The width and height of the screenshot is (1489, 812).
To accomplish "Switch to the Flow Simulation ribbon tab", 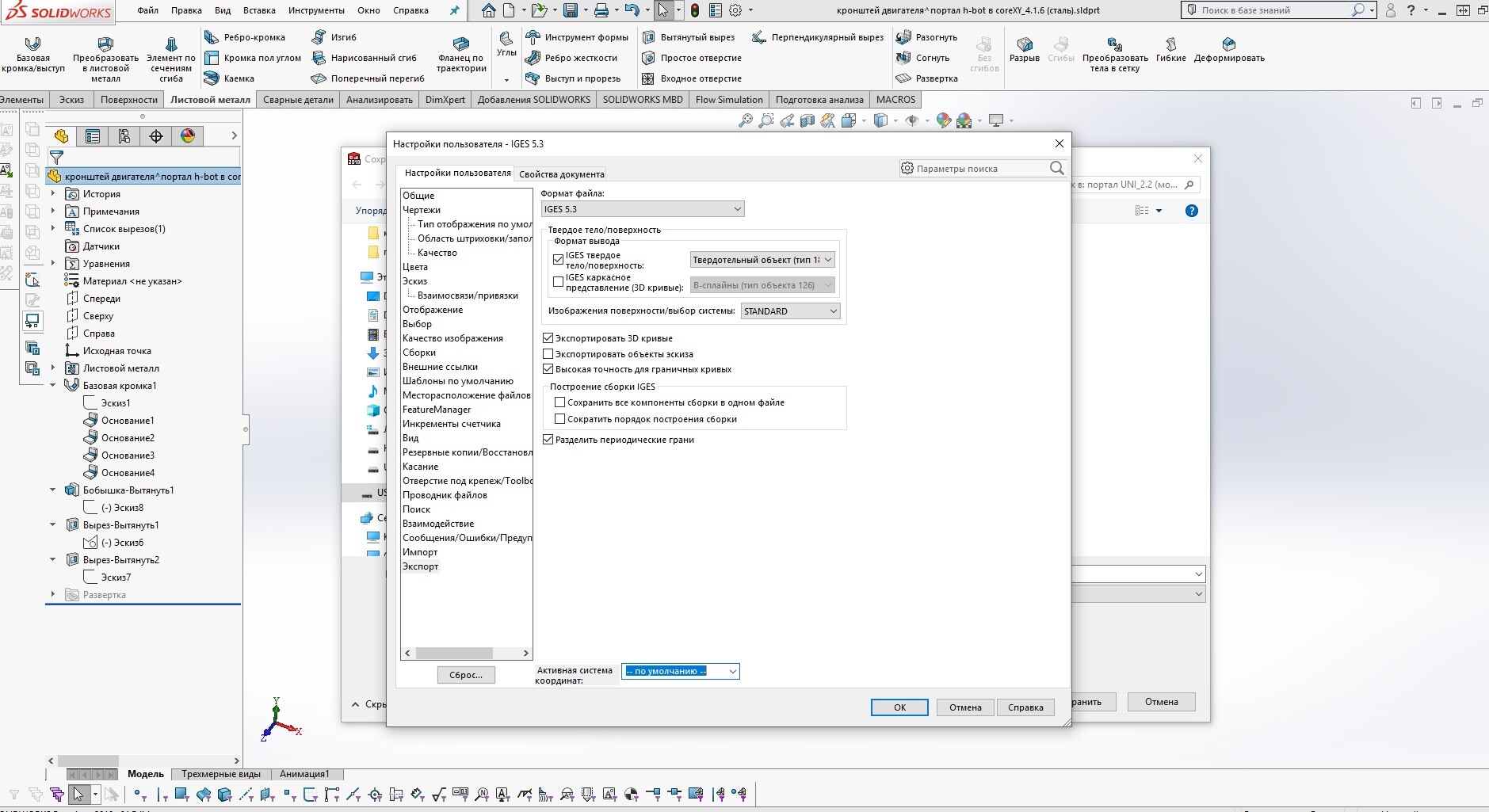I will [729, 100].
